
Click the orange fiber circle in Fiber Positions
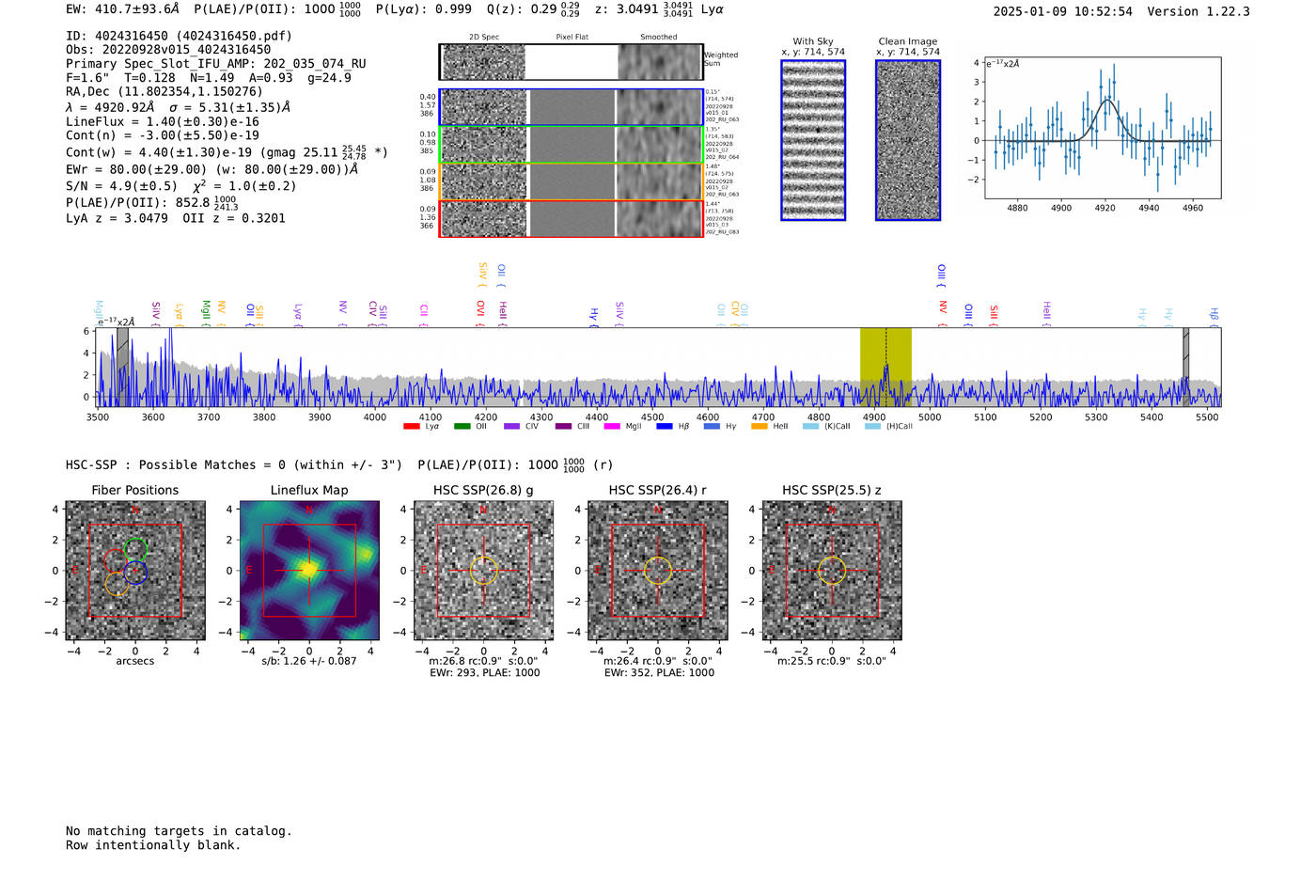117,584
